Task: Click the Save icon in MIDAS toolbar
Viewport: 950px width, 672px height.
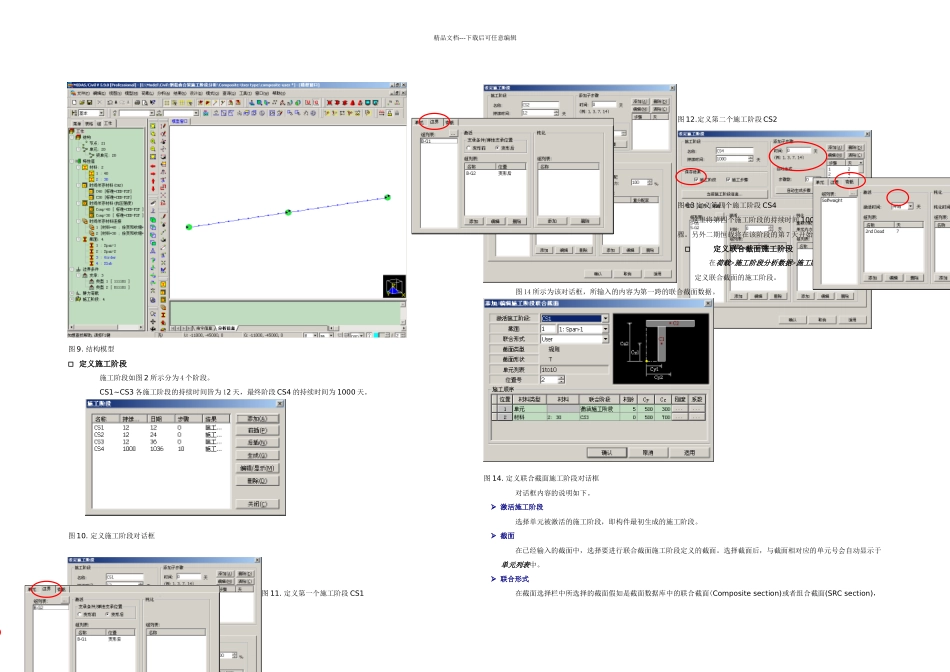Action: (x=87, y=102)
